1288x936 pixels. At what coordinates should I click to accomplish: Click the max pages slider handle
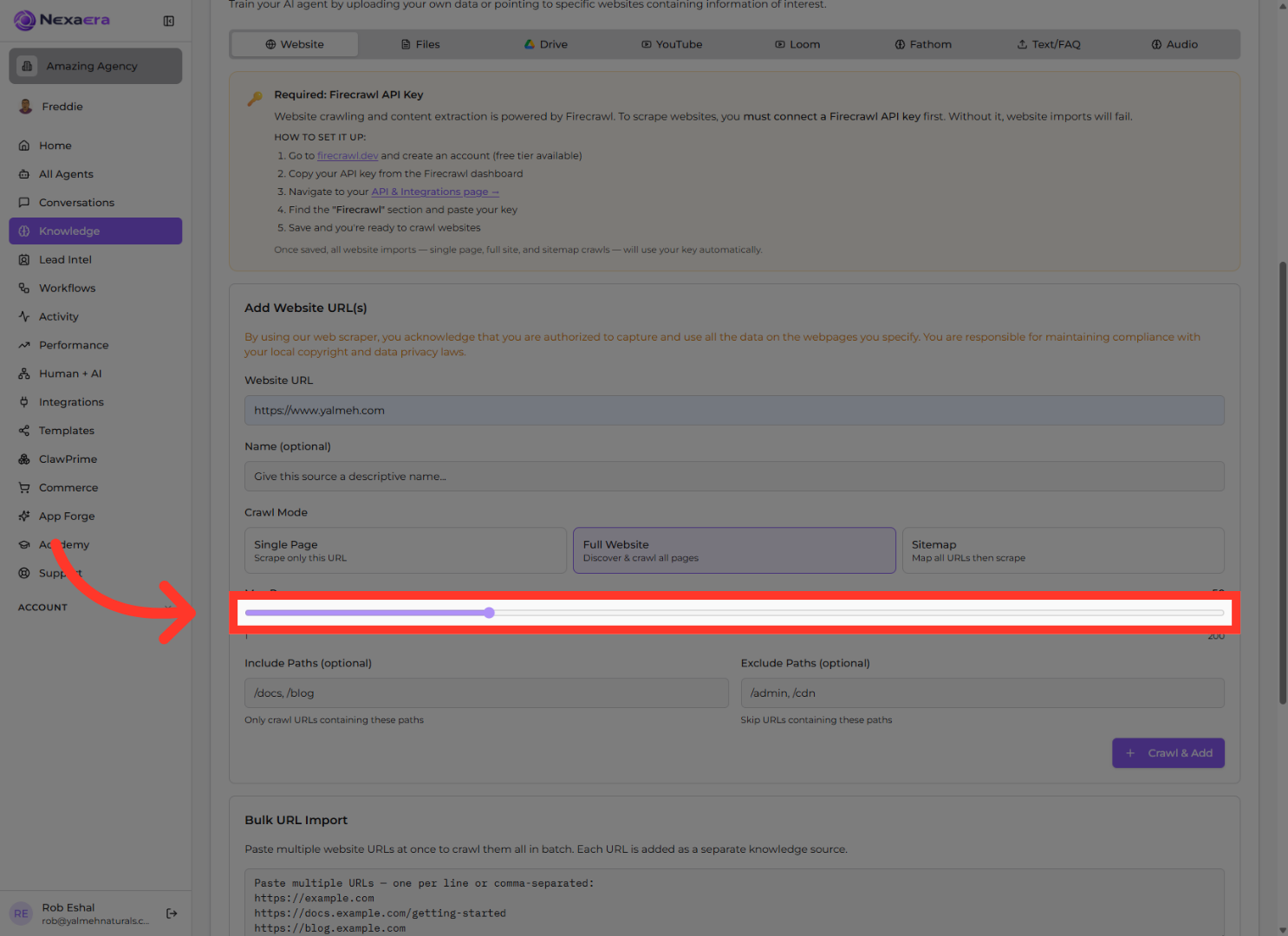click(490, 613)
